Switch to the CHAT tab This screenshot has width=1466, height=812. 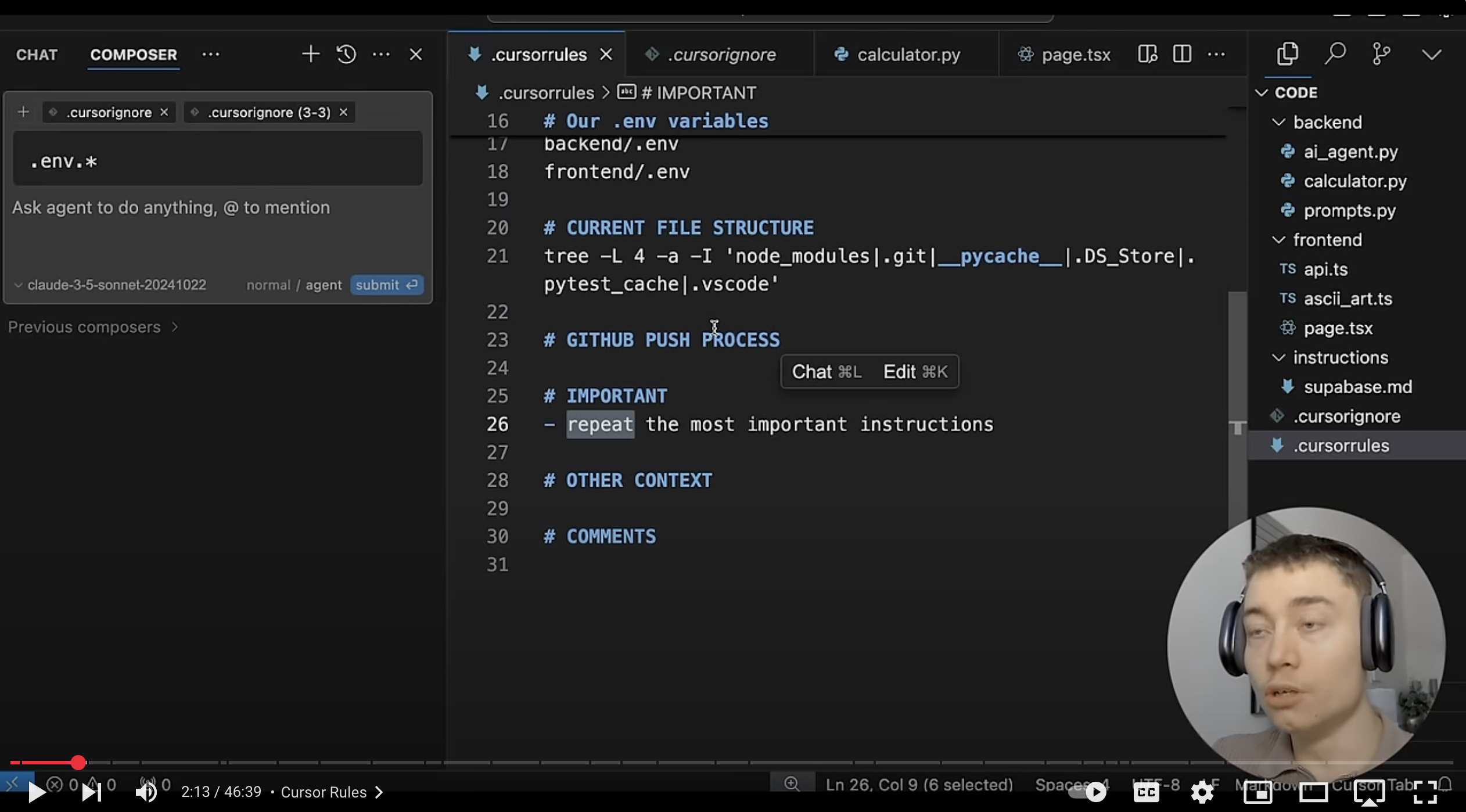(x=37, y=55)
